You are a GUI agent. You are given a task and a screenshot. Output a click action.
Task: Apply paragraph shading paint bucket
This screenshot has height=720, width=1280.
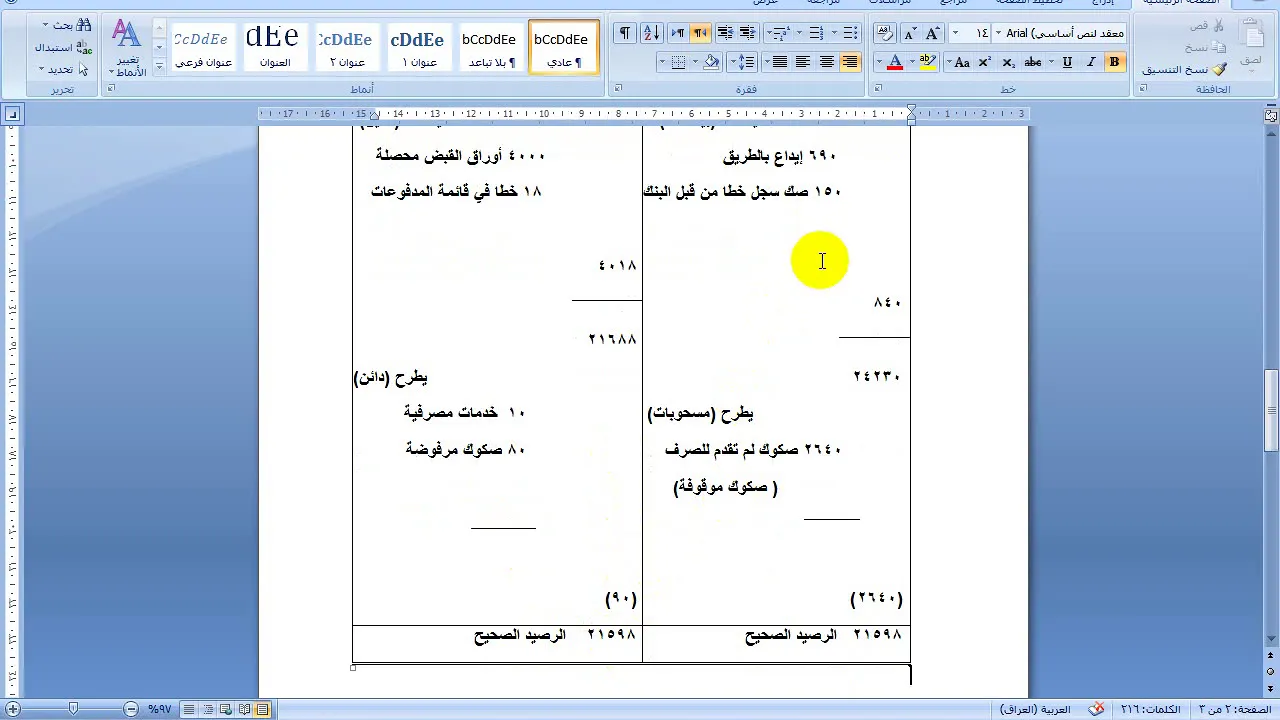click(x=711, y=62)
